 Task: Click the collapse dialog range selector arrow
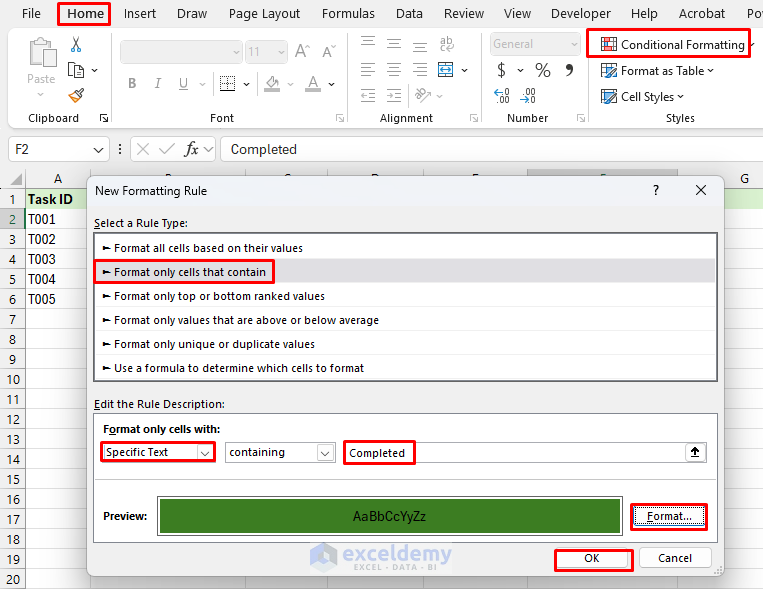coord(695,452)
